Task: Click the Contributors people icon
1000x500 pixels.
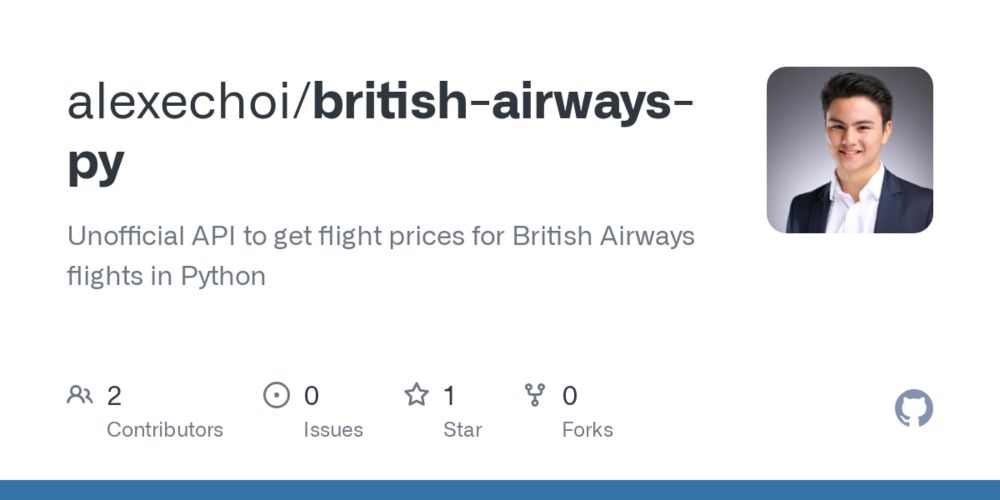Action: (x=80, y=395)
